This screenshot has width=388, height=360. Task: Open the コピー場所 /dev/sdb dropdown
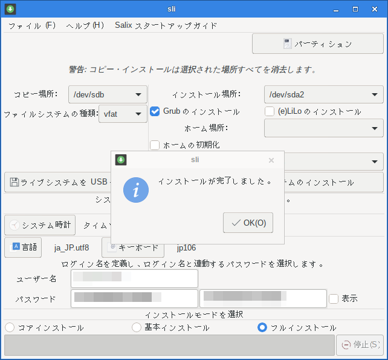tap(108, 95)
